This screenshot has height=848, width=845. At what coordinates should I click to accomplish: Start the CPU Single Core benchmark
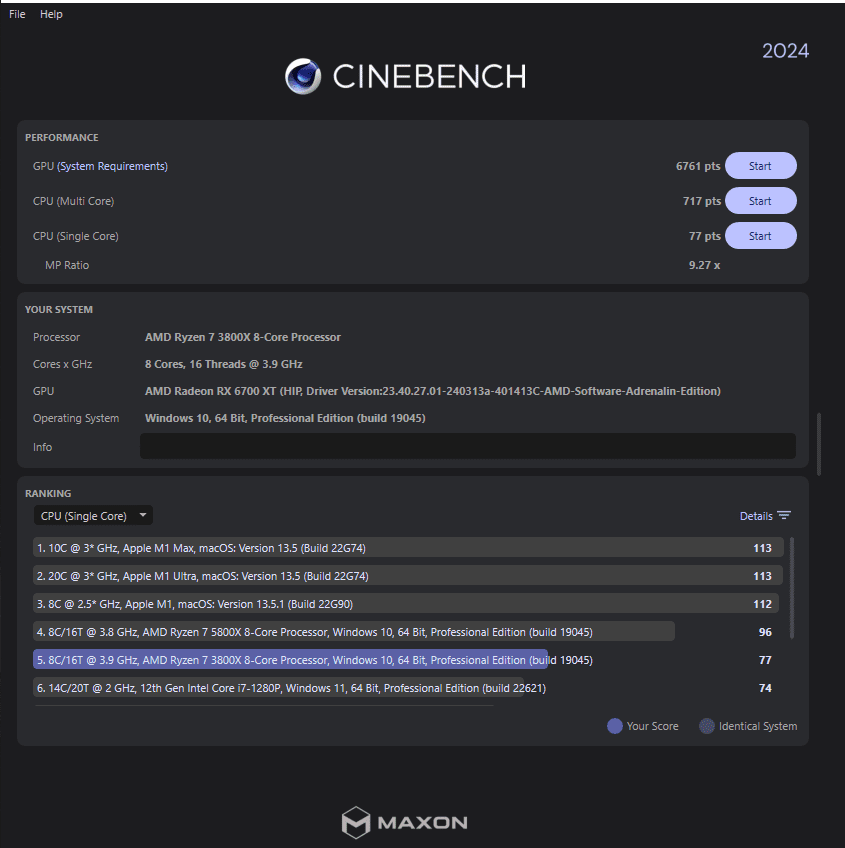tap(760, 236)
